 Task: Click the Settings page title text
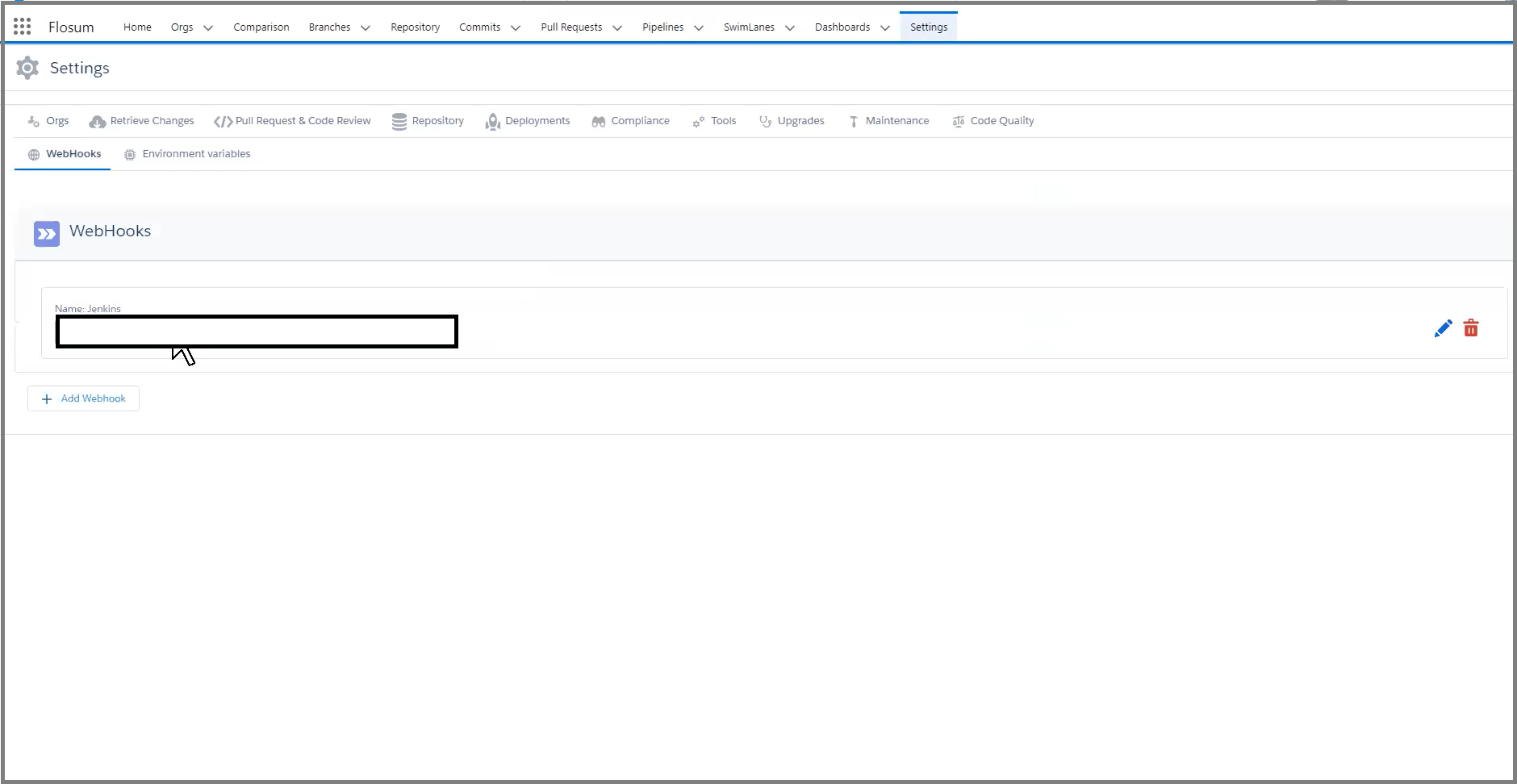point(79,68)
